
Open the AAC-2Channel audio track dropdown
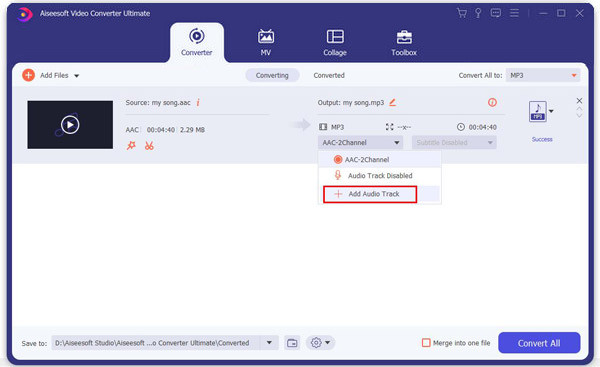tap(360, 143)
